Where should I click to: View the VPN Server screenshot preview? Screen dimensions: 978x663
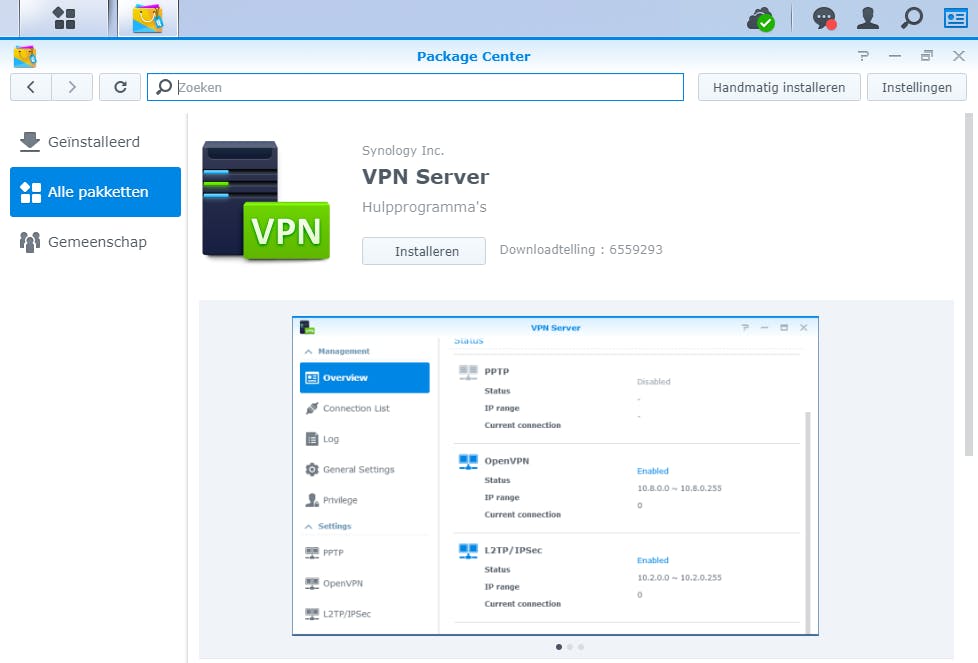click(x=555, y=476)
